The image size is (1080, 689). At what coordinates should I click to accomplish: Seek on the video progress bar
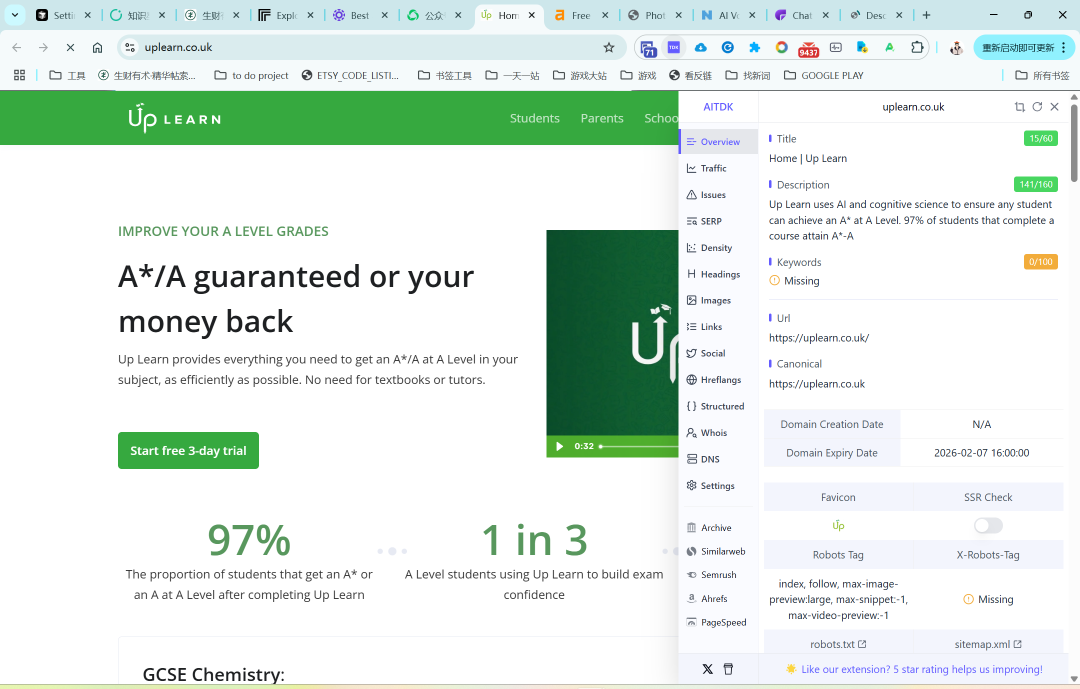[x=638, y=446]
